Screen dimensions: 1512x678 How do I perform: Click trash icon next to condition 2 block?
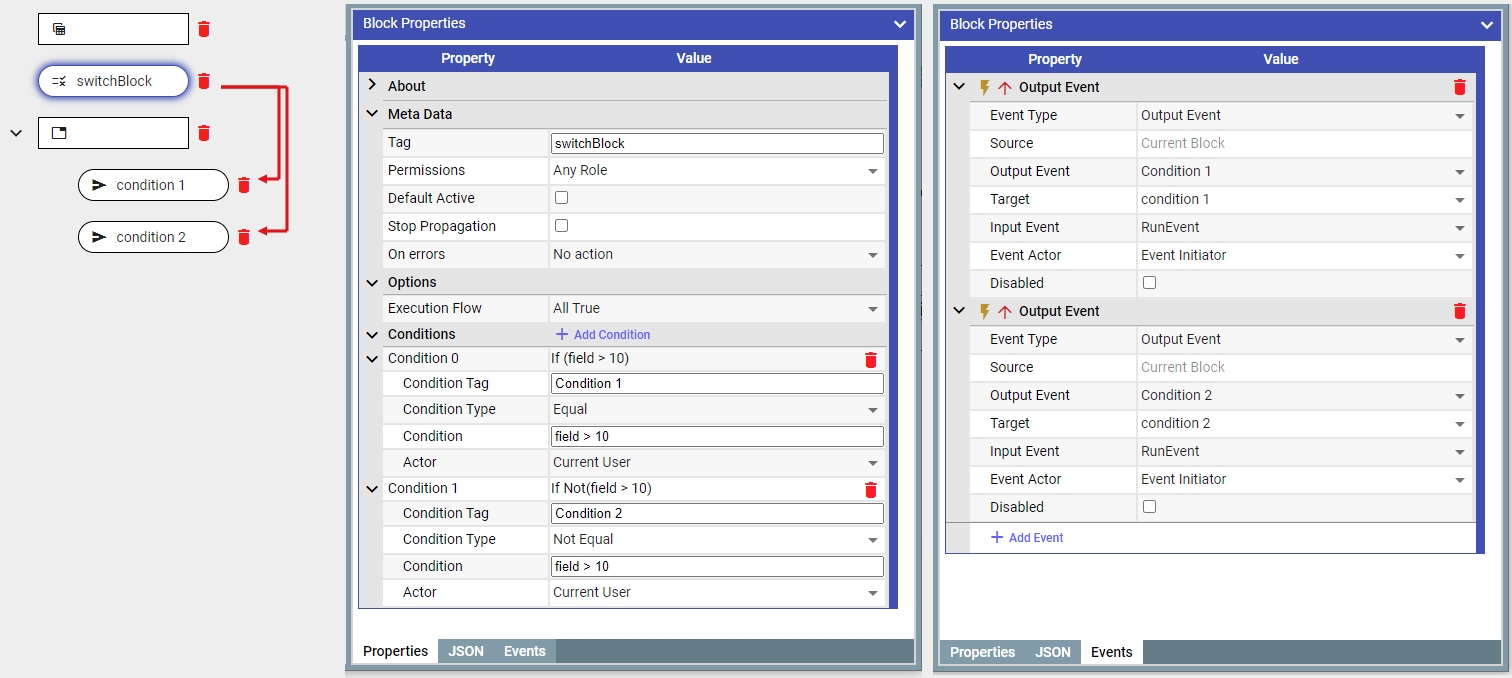tap(244, 237)
